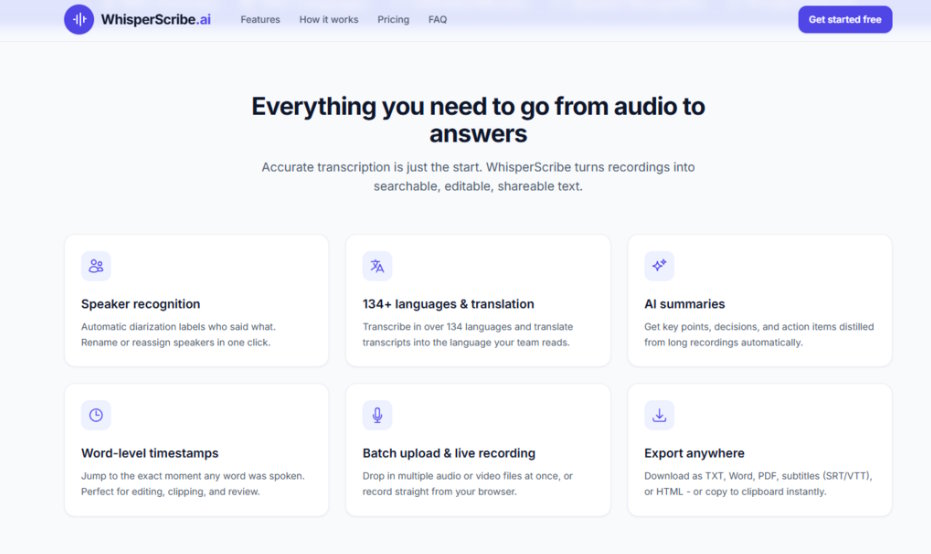Click the Export anywhere download icon
931x554 pixels.
(659, 415)
